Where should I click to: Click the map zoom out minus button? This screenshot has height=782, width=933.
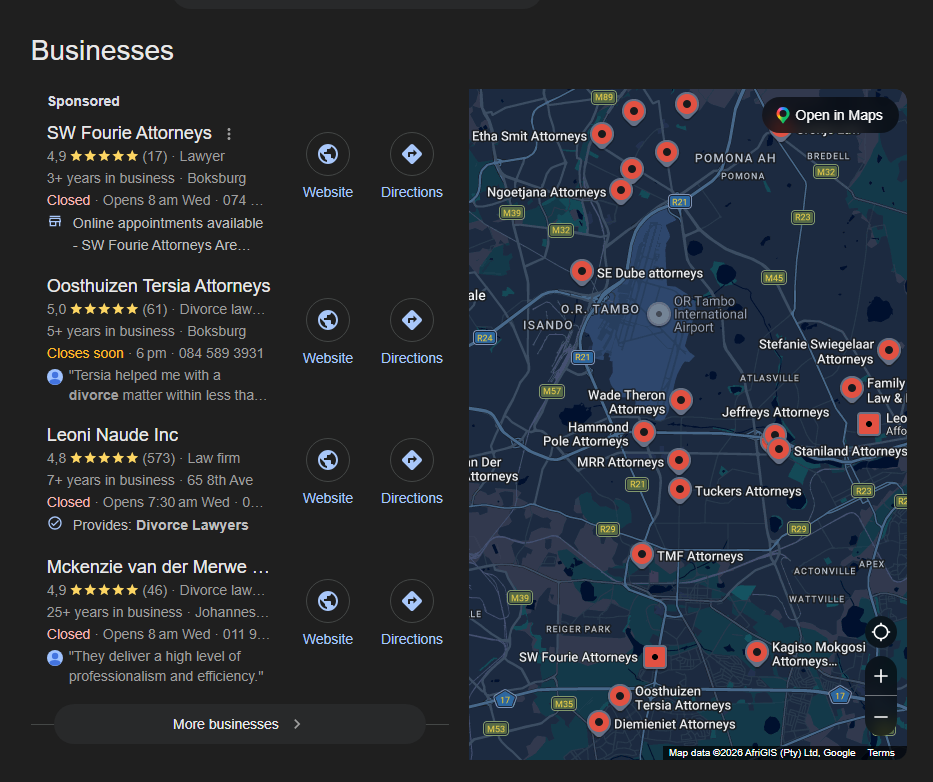(x=881, y=717)
